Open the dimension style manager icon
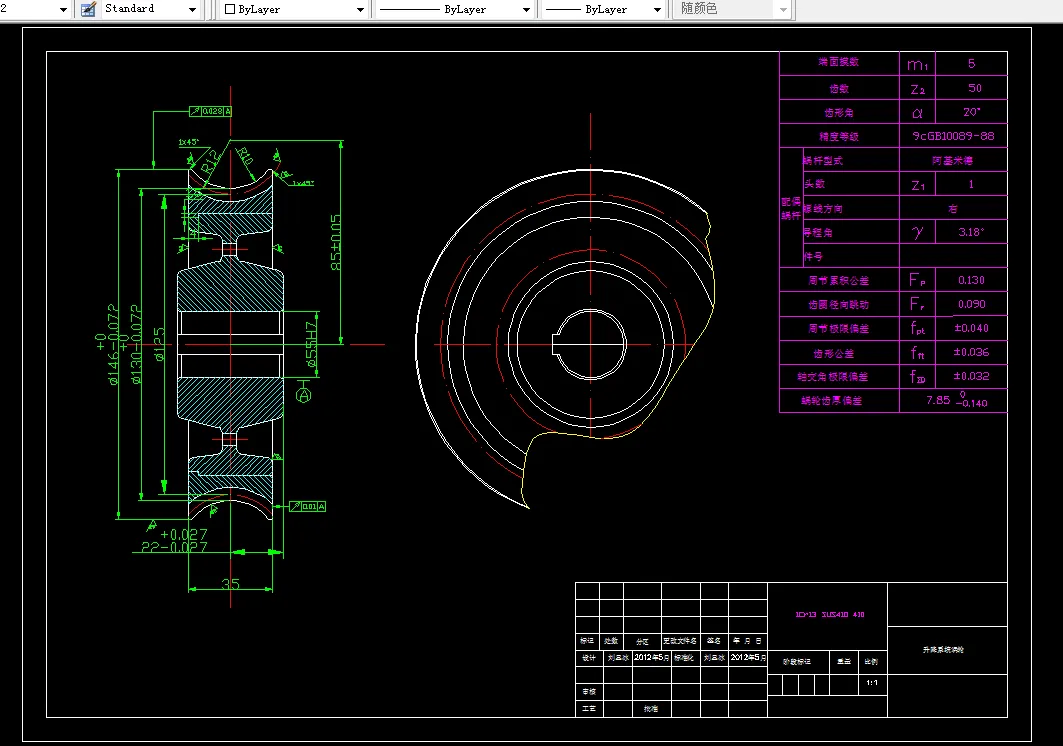This screenshot has width=1063, height=746. (x=88, y=9)
